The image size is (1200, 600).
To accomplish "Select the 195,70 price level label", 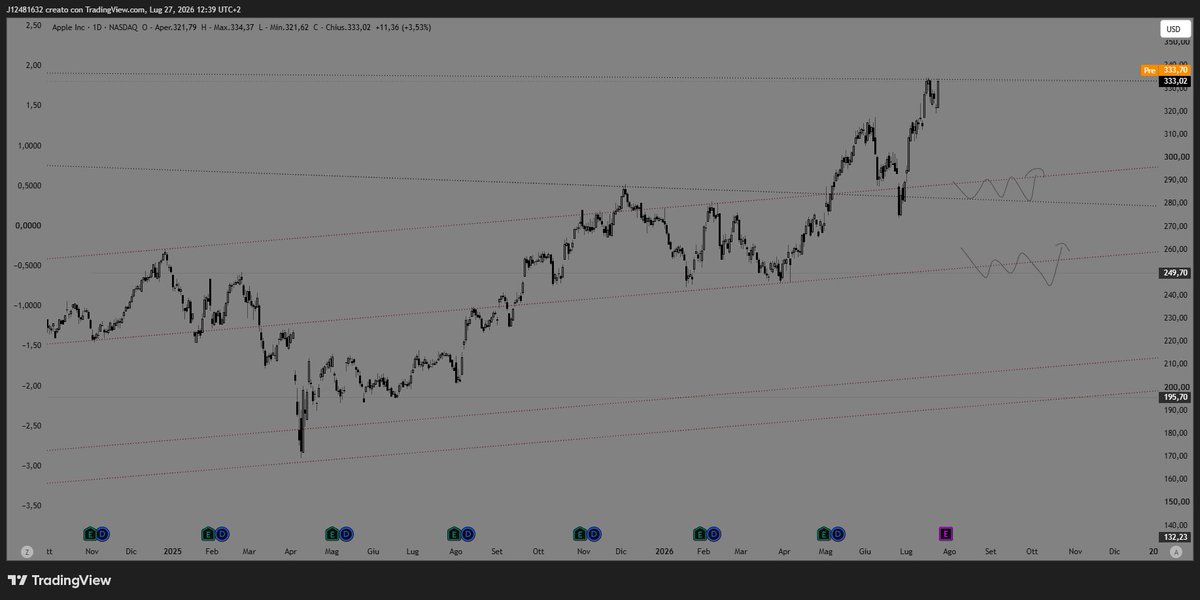I will pyautogui.click(x=1174, y=397).
